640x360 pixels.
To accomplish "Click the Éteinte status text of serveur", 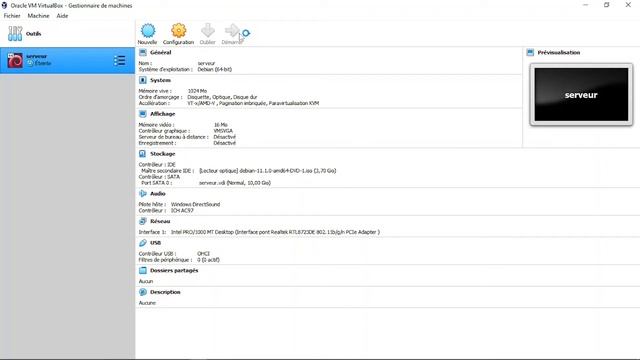I will tap(43, 63).
